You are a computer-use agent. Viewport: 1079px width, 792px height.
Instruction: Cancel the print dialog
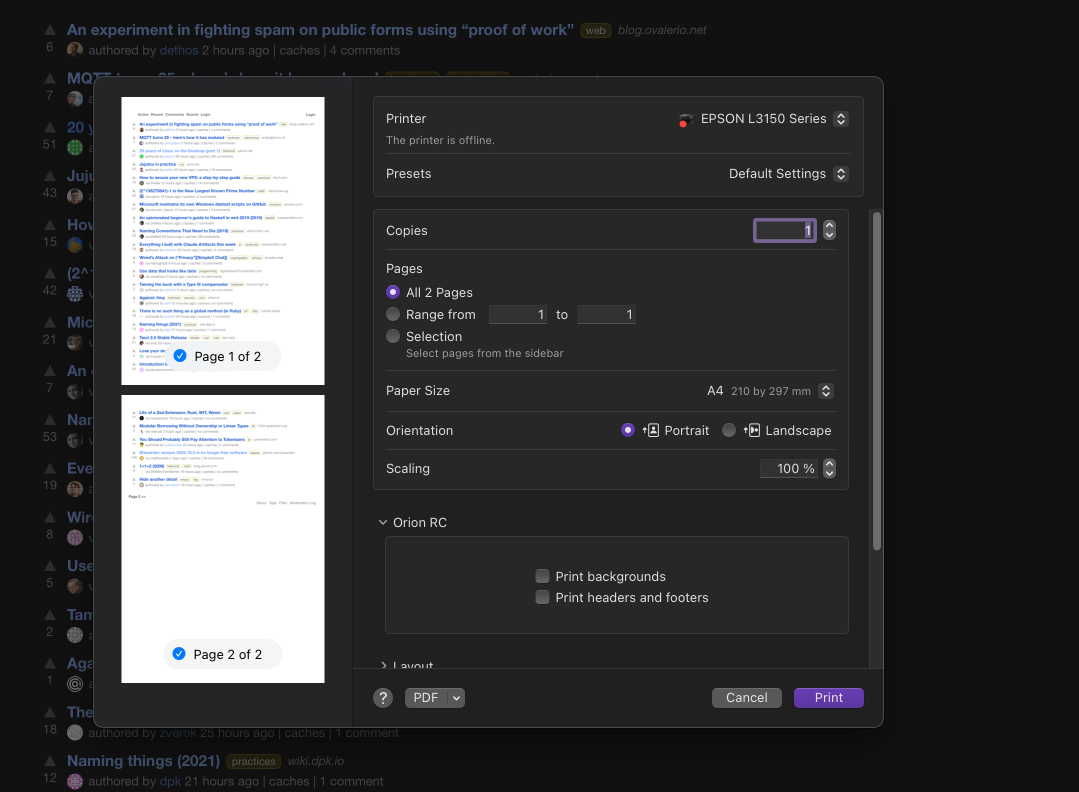pos(746,697)
